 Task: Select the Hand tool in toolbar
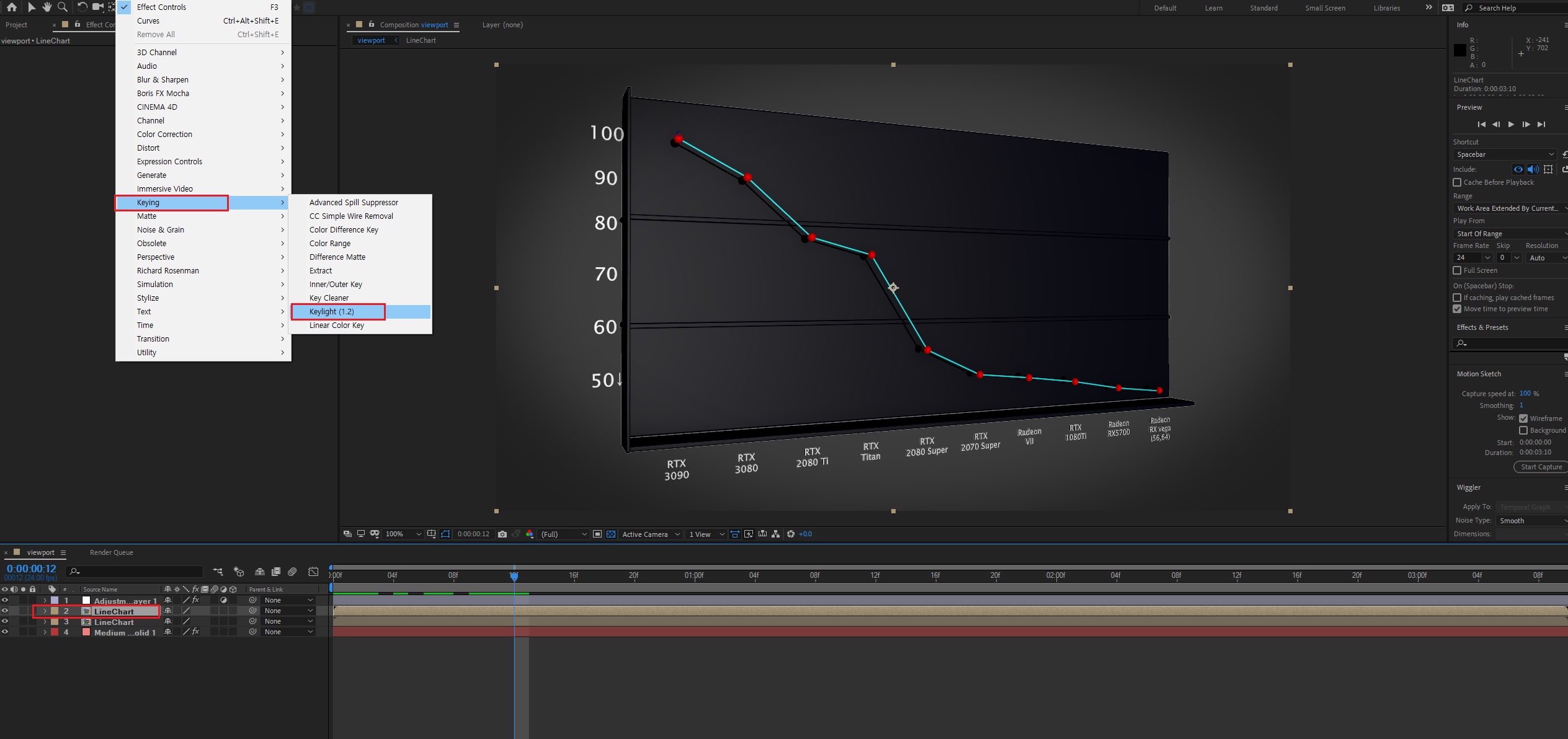tap(47, 7)
